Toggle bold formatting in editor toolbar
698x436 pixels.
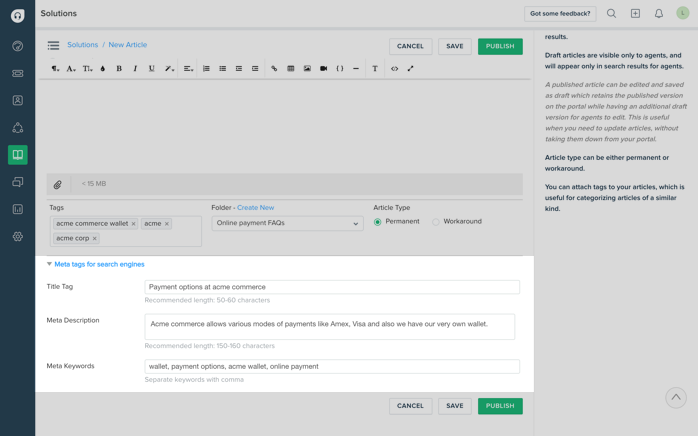click(x=119, y=69)
